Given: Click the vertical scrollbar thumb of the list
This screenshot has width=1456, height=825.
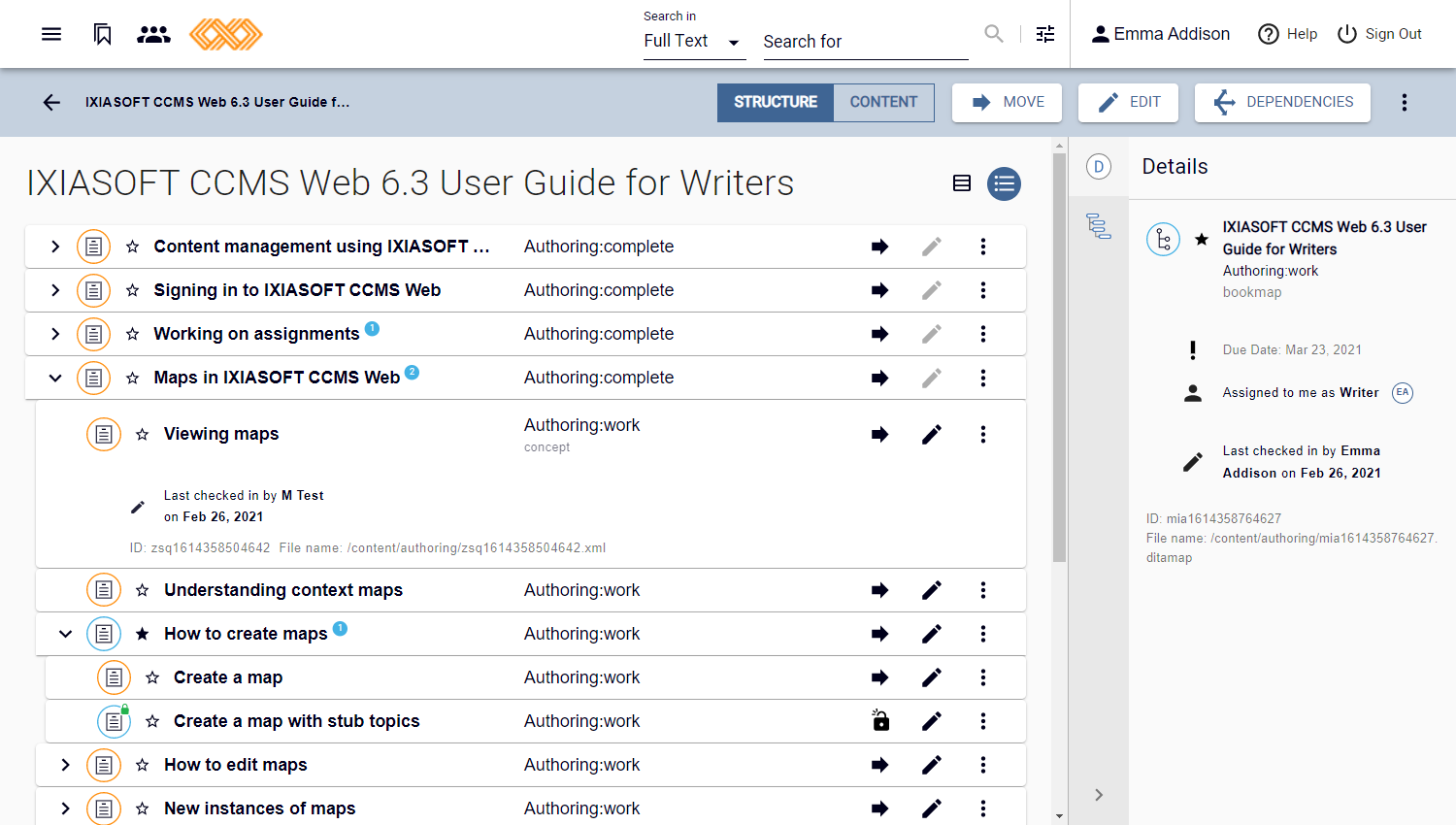Looking at the screenshot, I should pos(1059,358).
